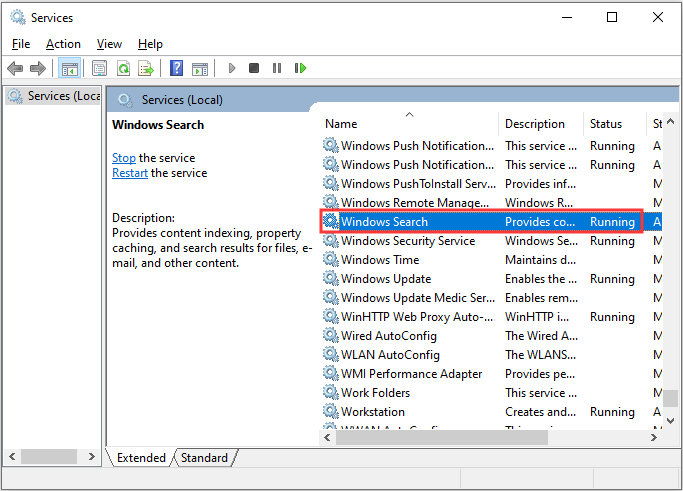Click the list's horizontal scrollbar thumb

(442, 437)
